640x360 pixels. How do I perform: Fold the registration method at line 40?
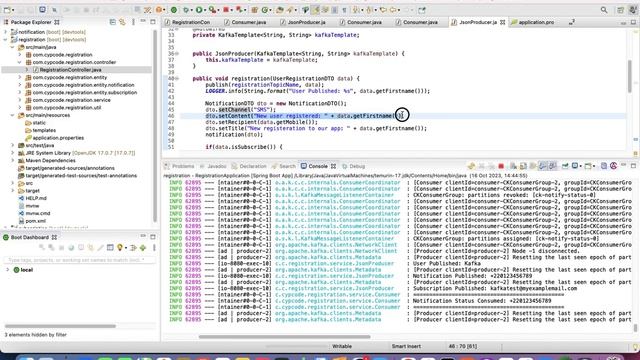pos(177,78)
